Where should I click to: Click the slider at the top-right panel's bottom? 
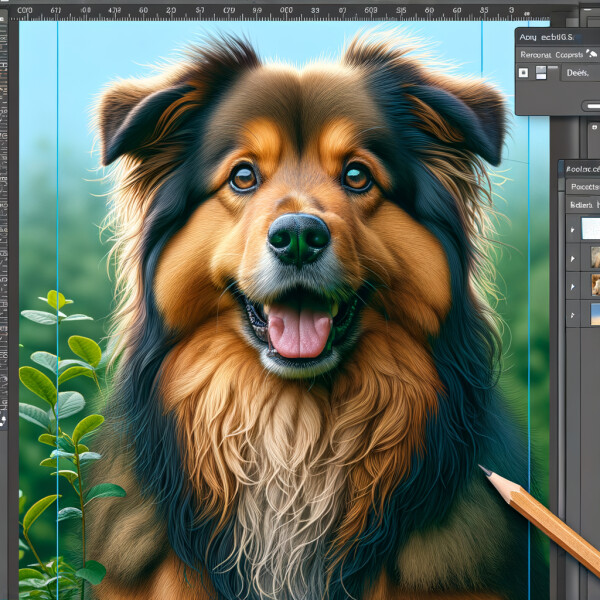590,104
